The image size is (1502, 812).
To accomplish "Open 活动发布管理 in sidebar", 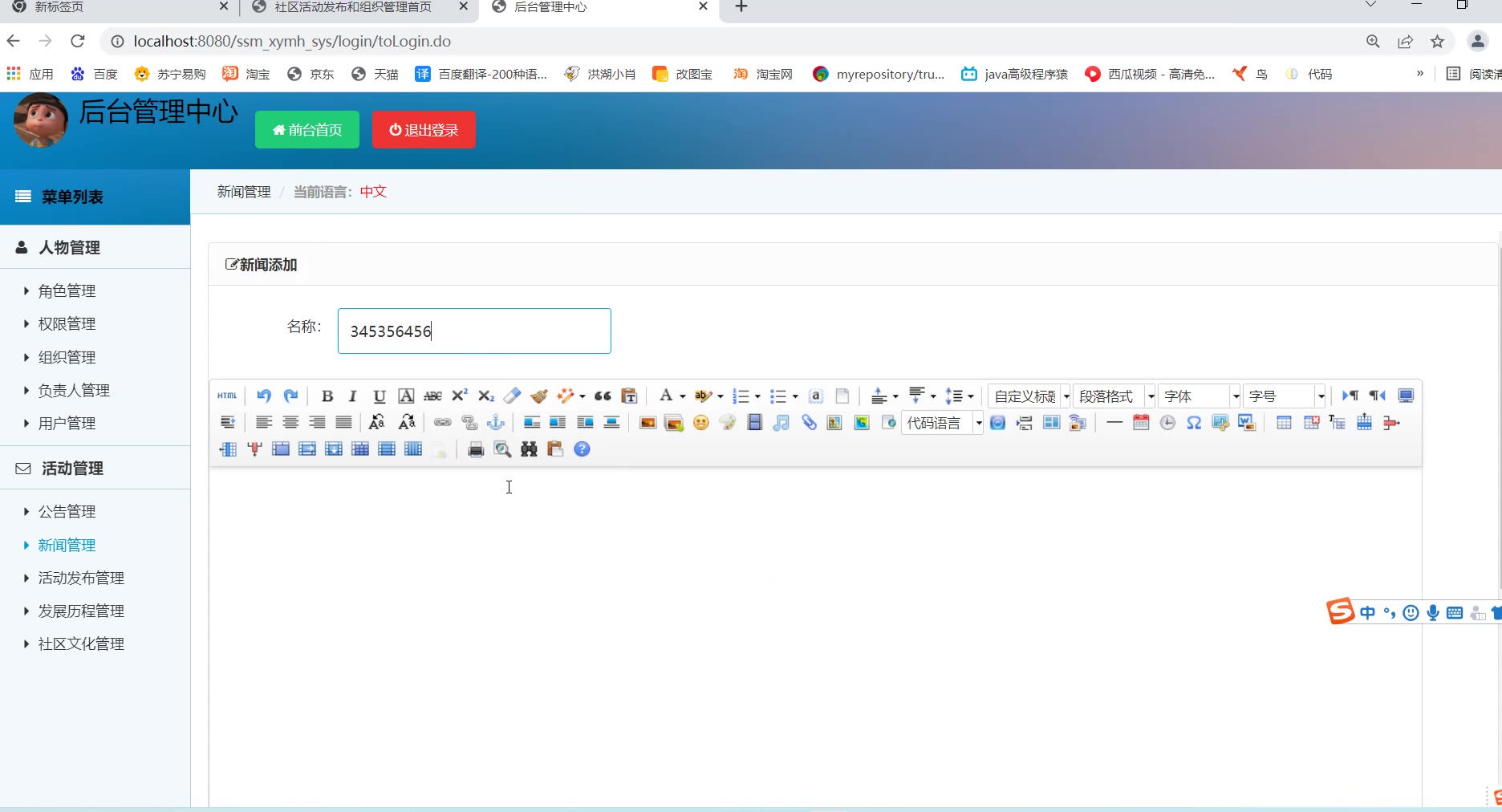I will tap(81, 578).
